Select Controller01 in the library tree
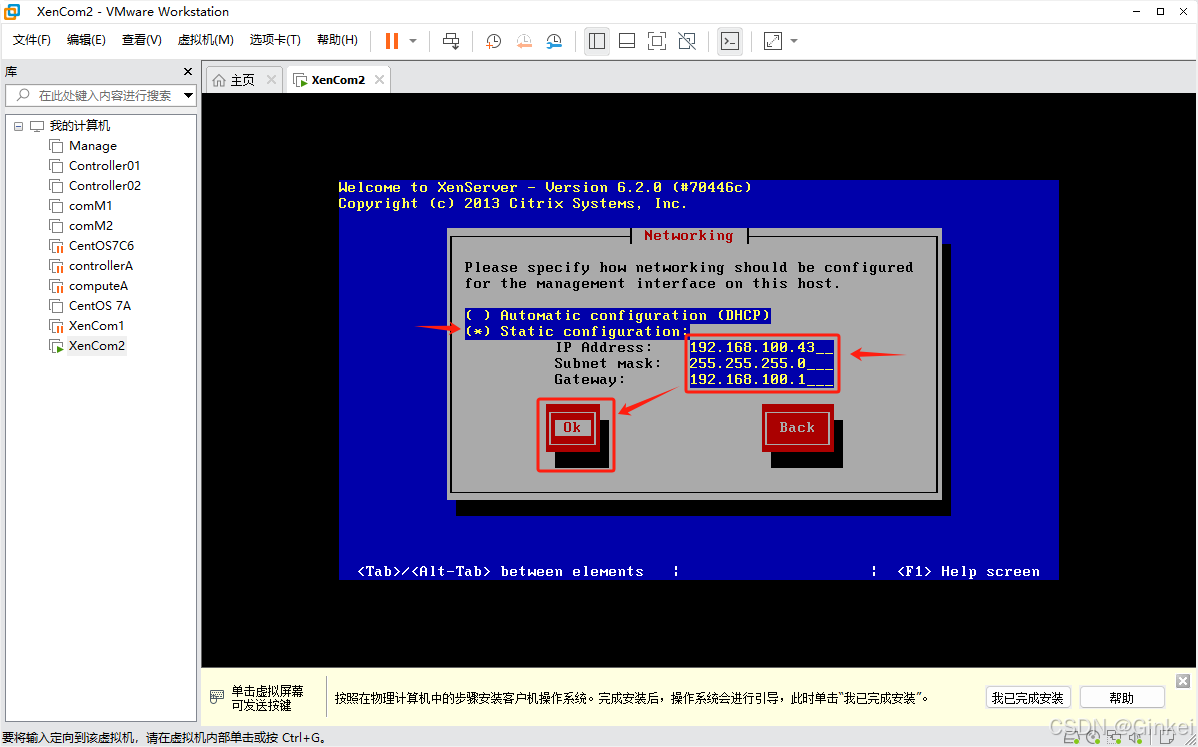This screenshot has height=747, width=1198. tap(104, 166)
